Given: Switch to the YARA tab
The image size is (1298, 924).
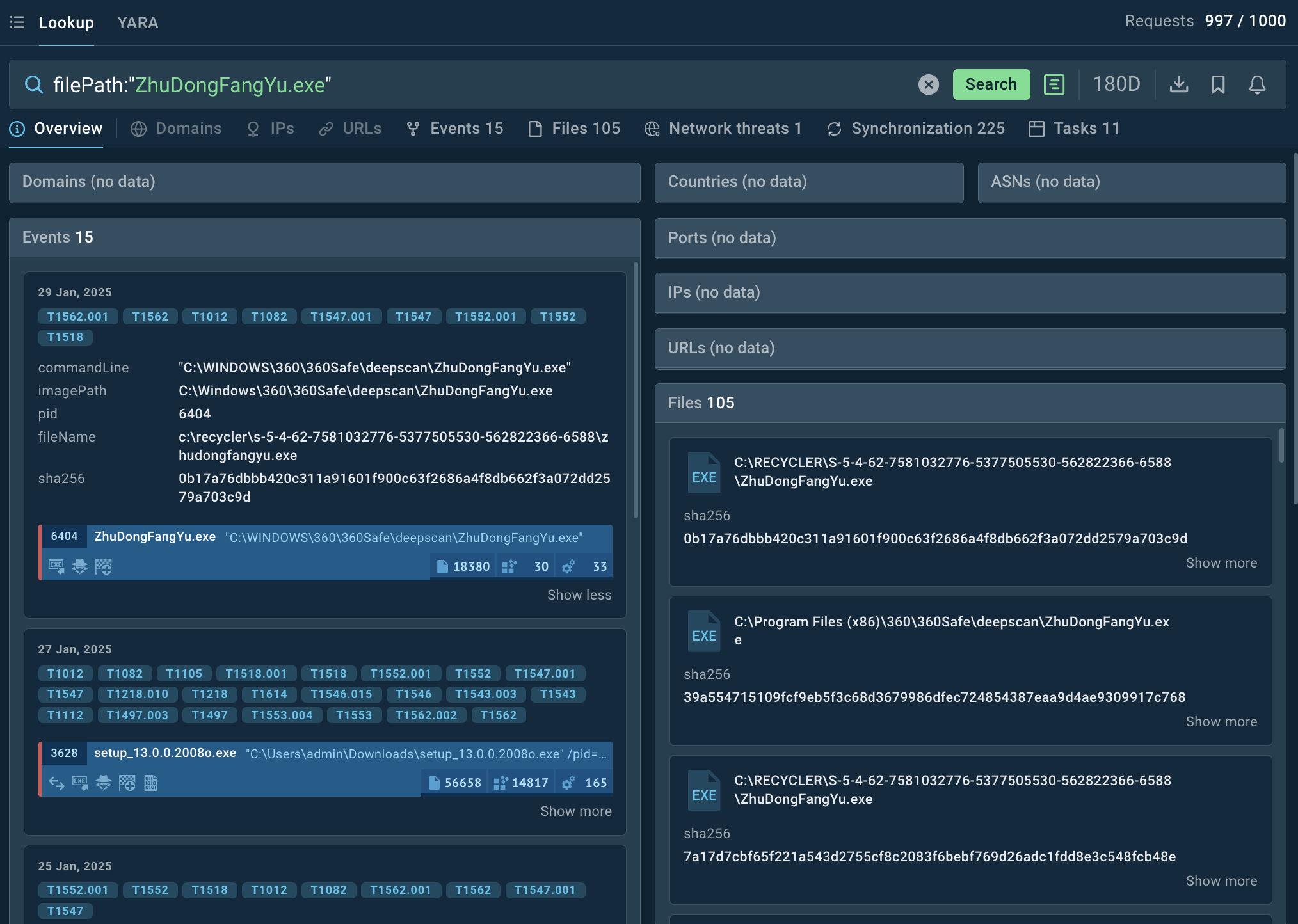Looking at the screenshot, I should [138, 22].
